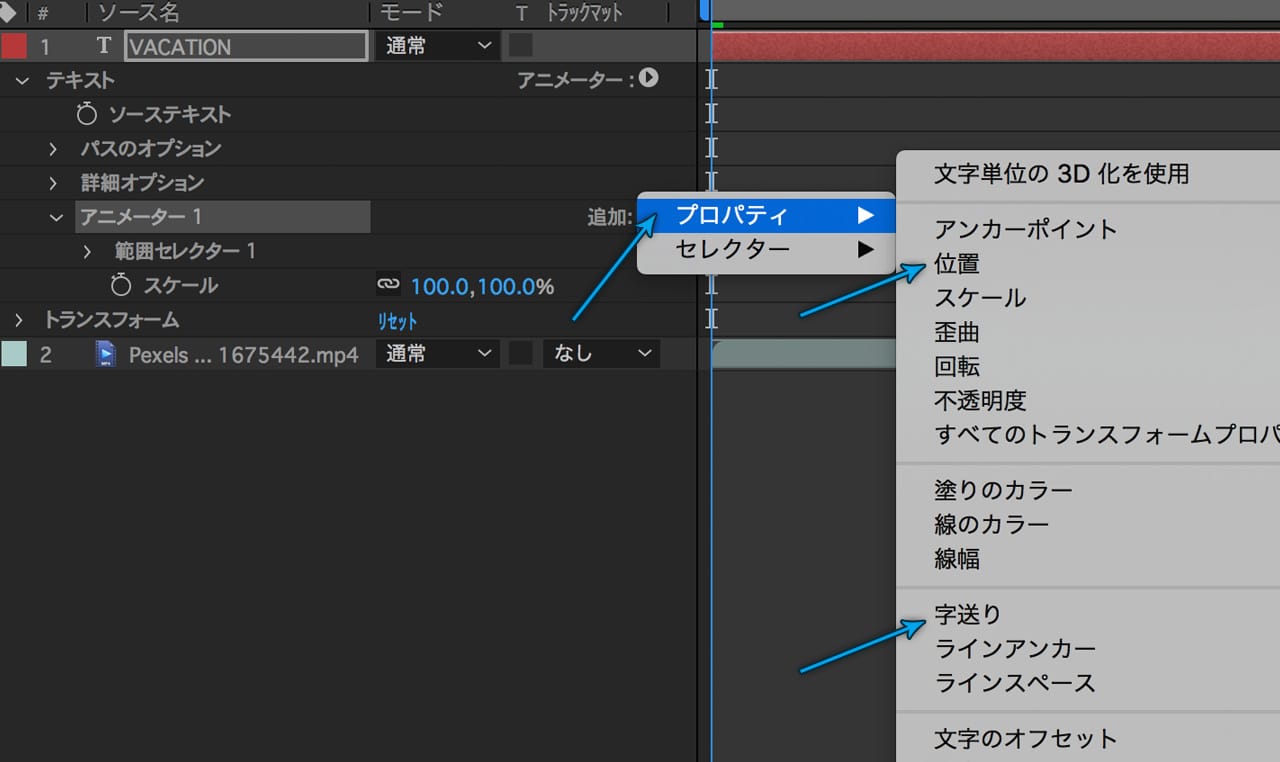1280x762 pixels.
Task: Click the Scale constrain proportions link icon
Action: pyautogui.click(x=388, y=285)
